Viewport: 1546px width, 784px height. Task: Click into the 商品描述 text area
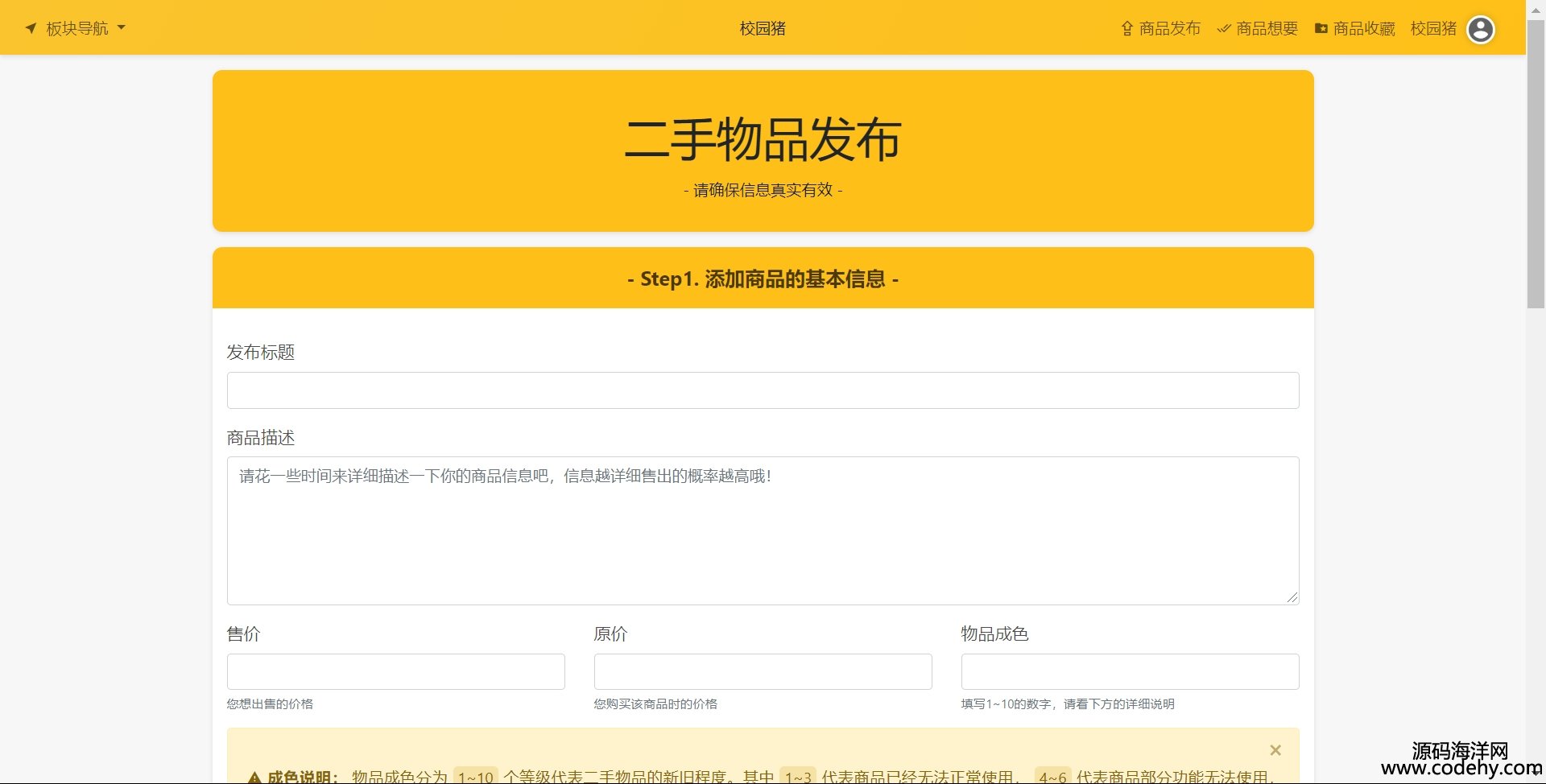coord(763,530)
